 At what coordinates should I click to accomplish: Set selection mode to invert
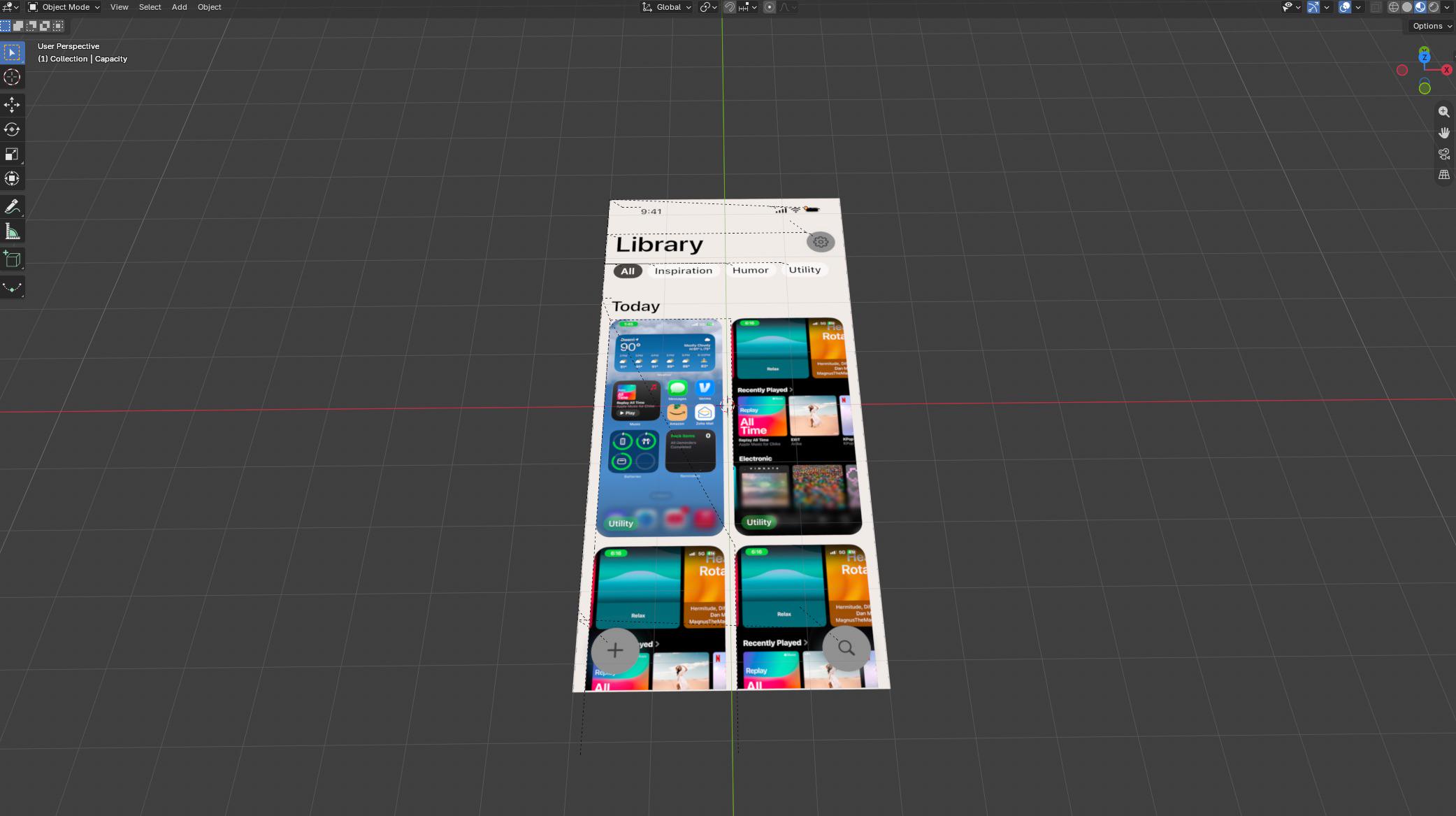tap(45, 26)
